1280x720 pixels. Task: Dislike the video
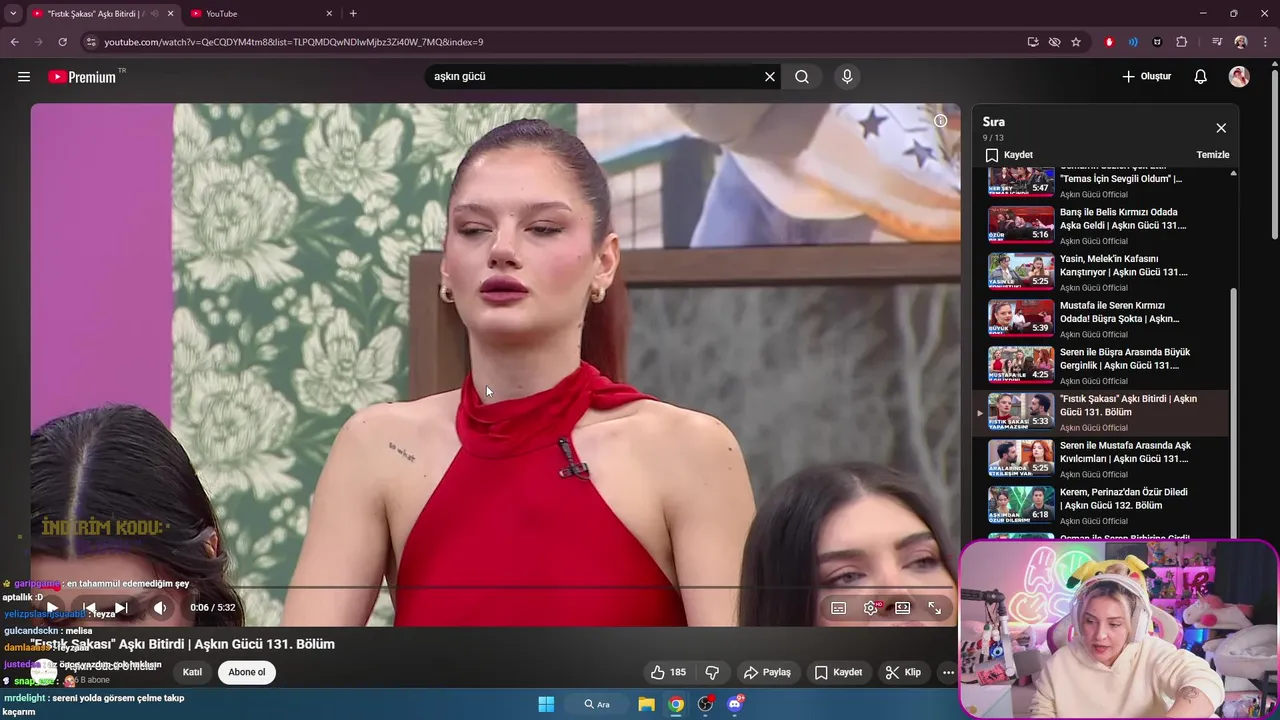click(712, 672)
